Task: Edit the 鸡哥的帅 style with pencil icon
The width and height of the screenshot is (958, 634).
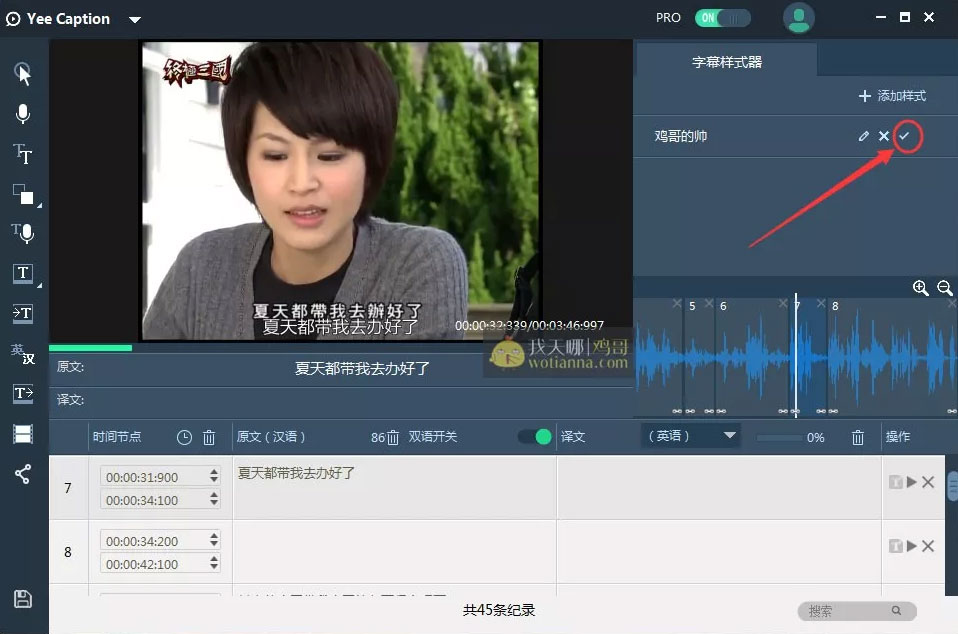Action: (x=863, y=136)
